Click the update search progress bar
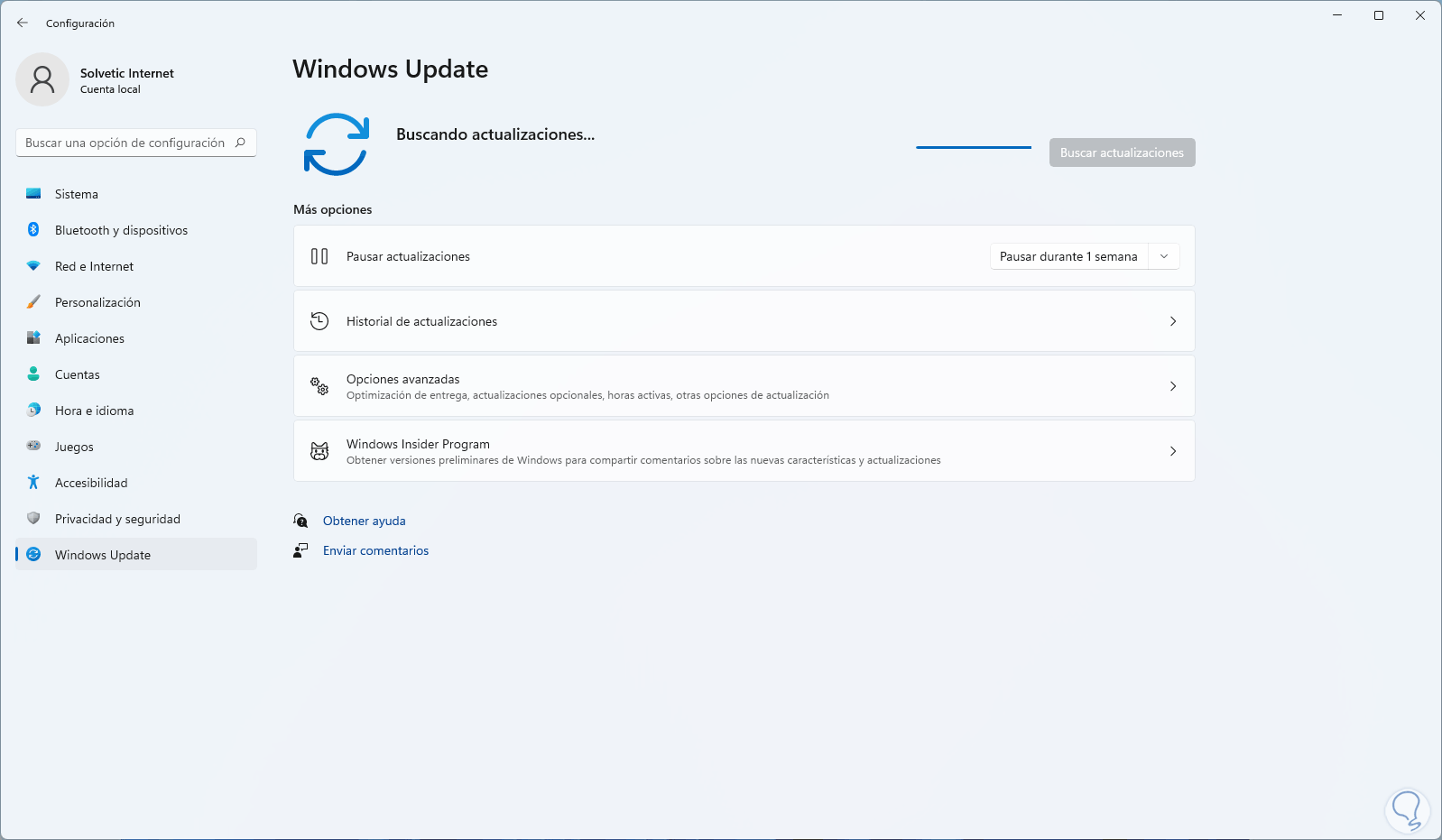Viewport: 1442px width, 840px height. coord(974,147)
